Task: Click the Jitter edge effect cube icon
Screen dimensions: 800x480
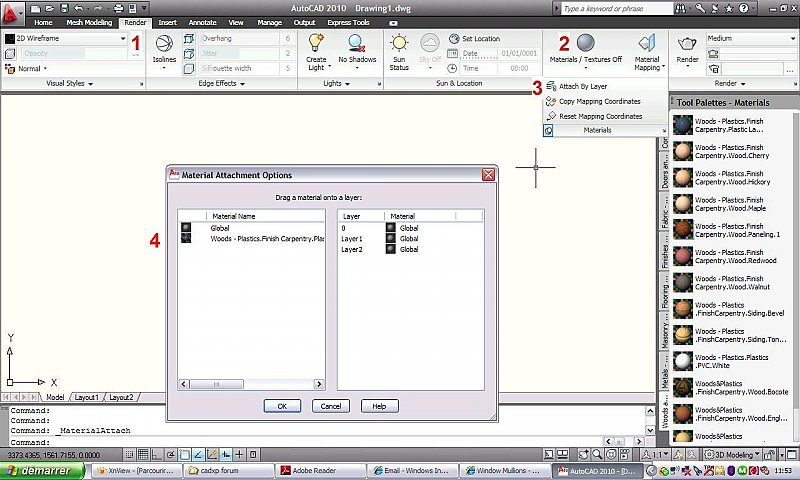Action: coord(189,54)
